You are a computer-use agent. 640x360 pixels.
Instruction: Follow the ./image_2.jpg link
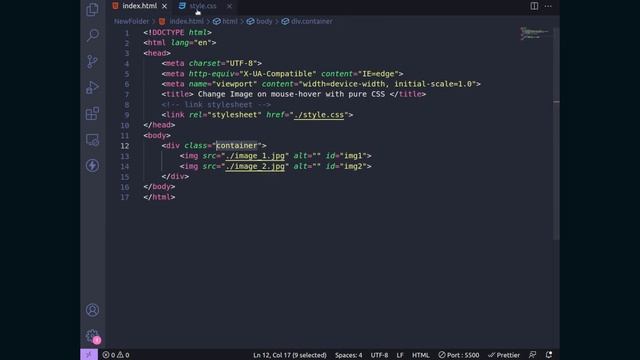click(x=255, y=166)
